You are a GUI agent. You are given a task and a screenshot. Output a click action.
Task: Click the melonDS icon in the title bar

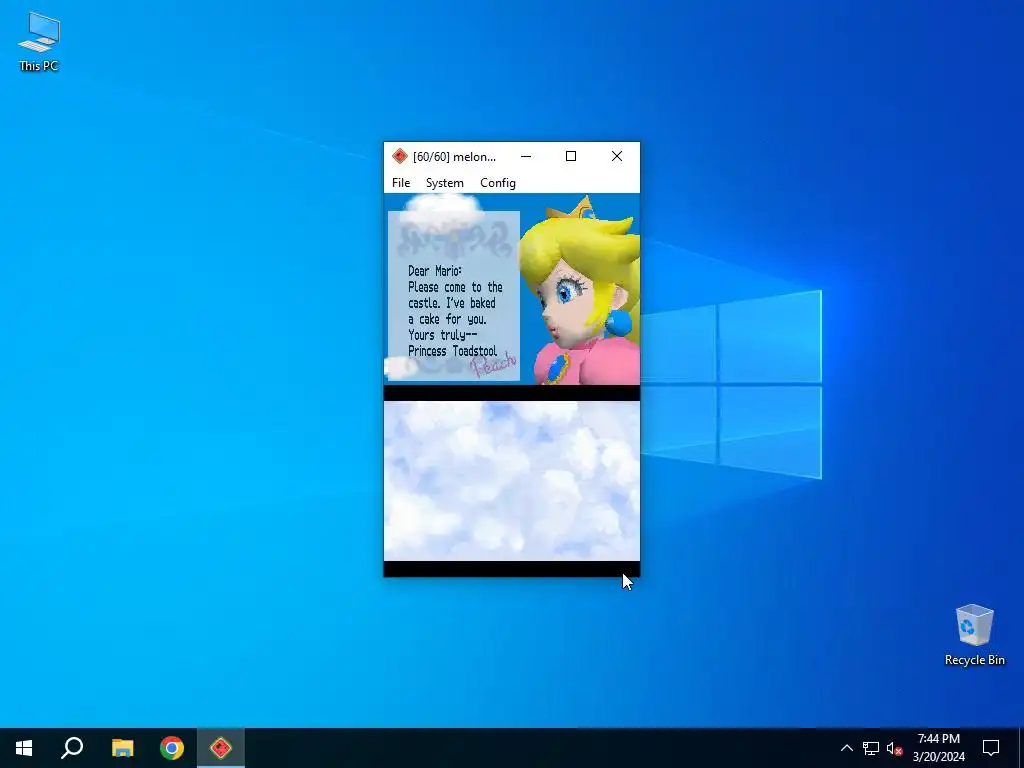pos(400,157)
